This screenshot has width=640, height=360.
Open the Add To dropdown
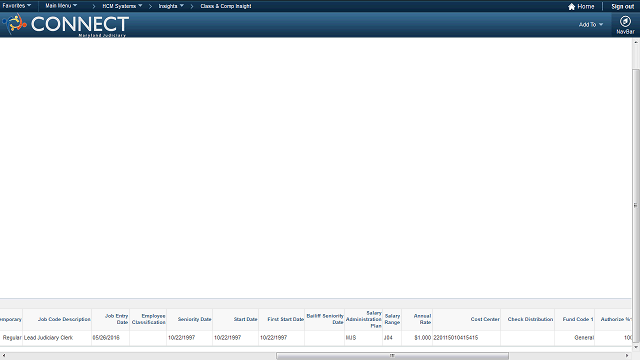(591, 24)
